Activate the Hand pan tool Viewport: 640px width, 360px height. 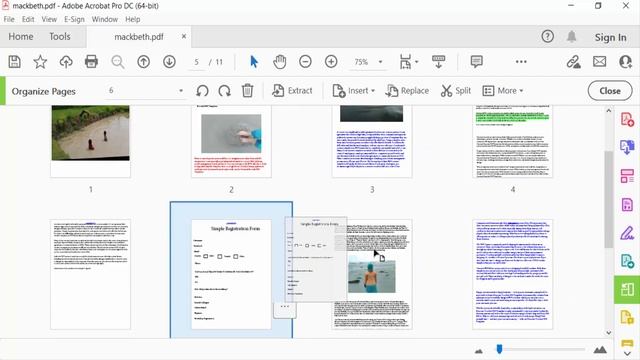pyautogui.click(x=280, y=62)
